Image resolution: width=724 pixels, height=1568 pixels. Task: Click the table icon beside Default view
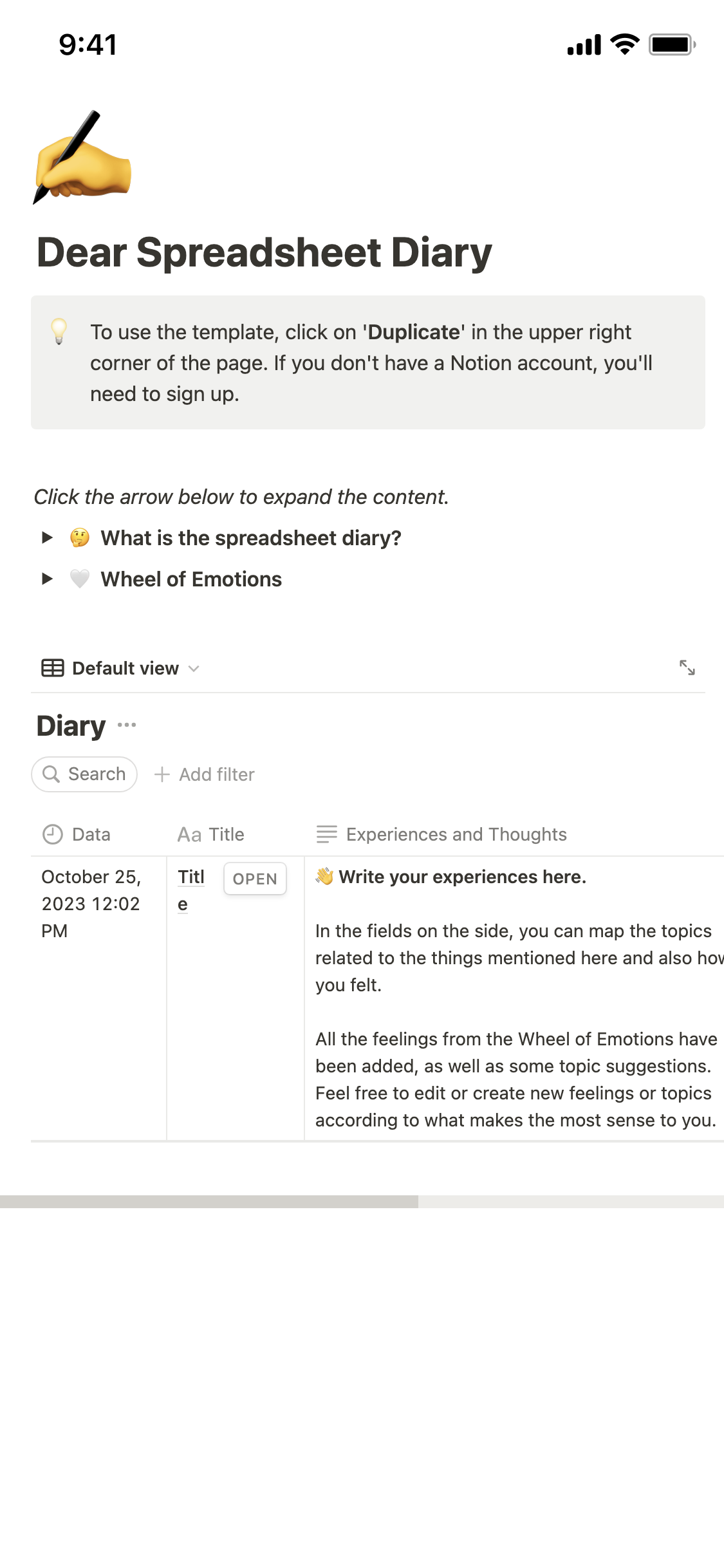pyautogui.click(x=53, y=668)
